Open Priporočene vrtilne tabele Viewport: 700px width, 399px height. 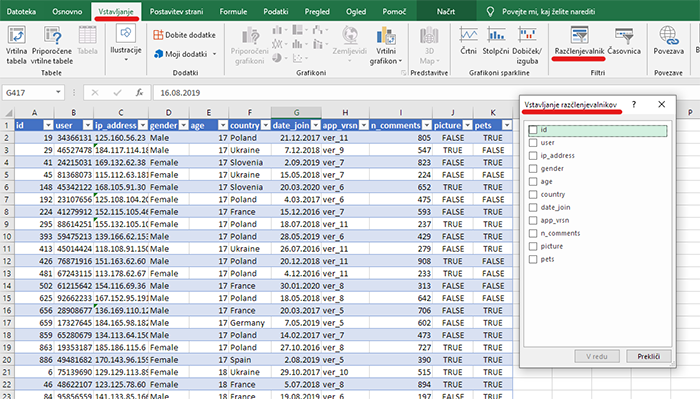pos(52,45)
